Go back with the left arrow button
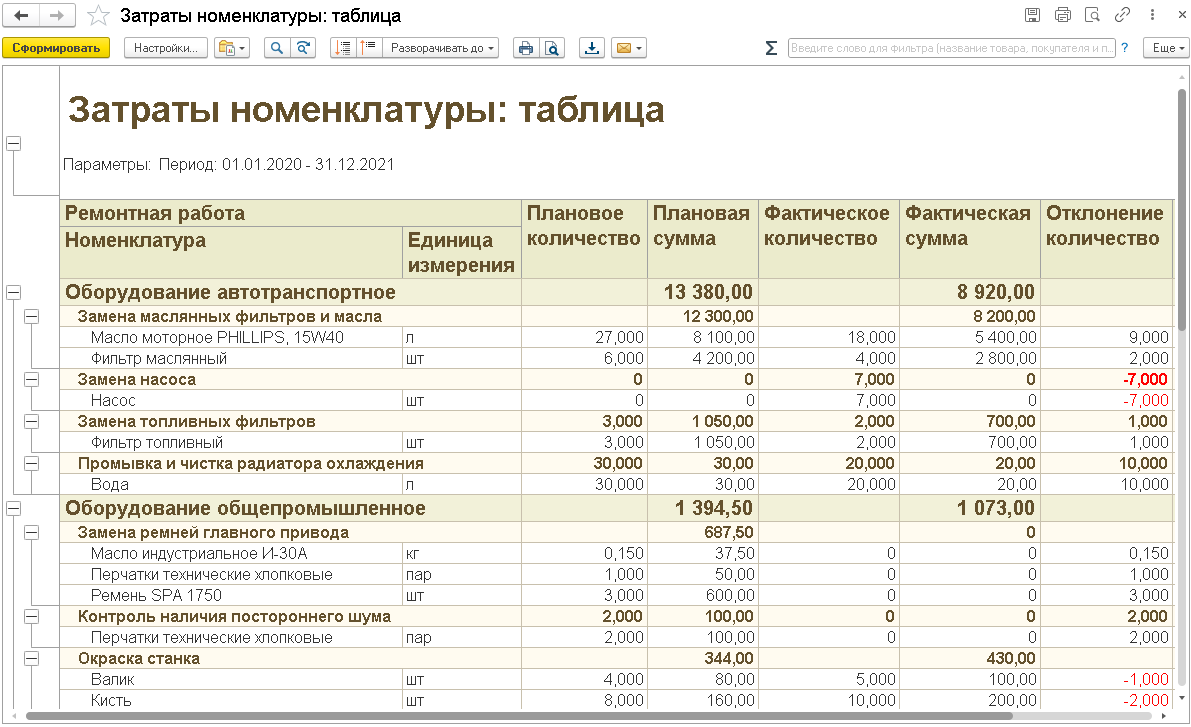1191x727 pixels. [x=21, y=15]
